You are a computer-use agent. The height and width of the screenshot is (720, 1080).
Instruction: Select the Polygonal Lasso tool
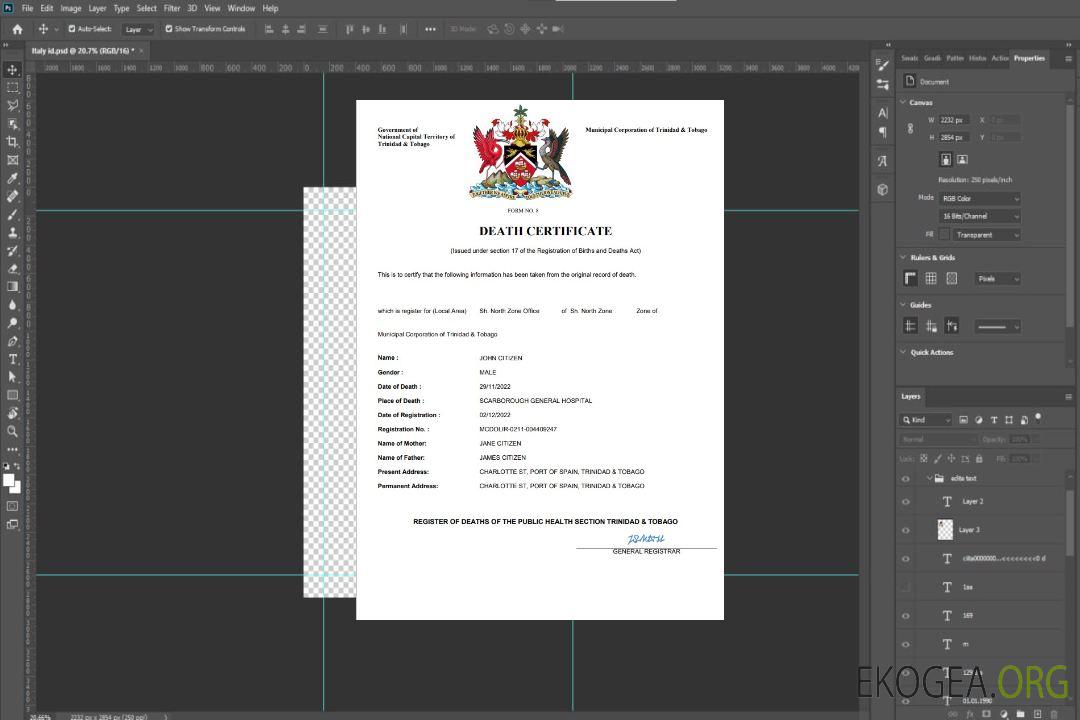pos(12,105)
